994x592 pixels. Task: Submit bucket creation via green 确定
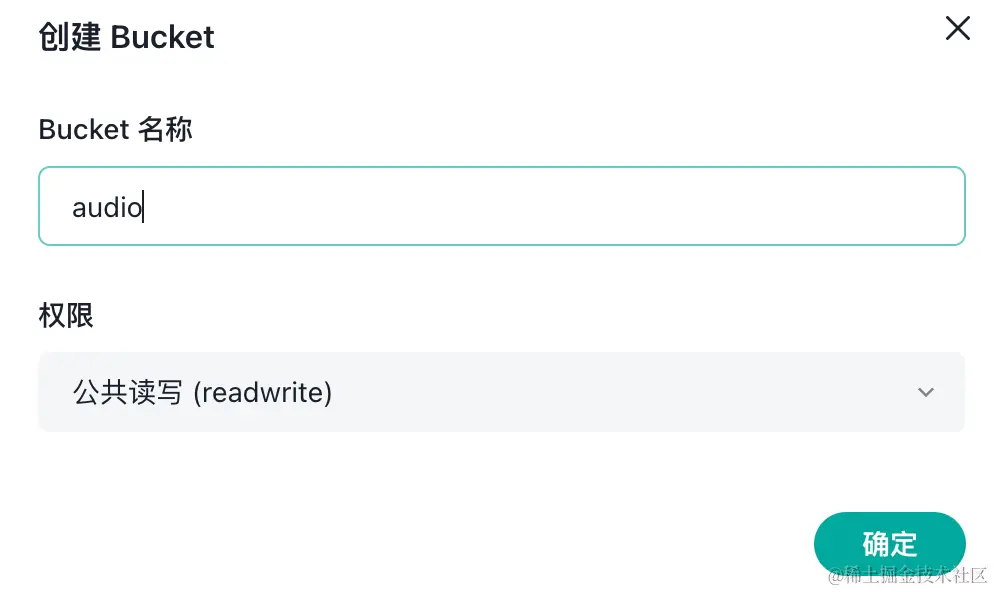click(889, 544)
